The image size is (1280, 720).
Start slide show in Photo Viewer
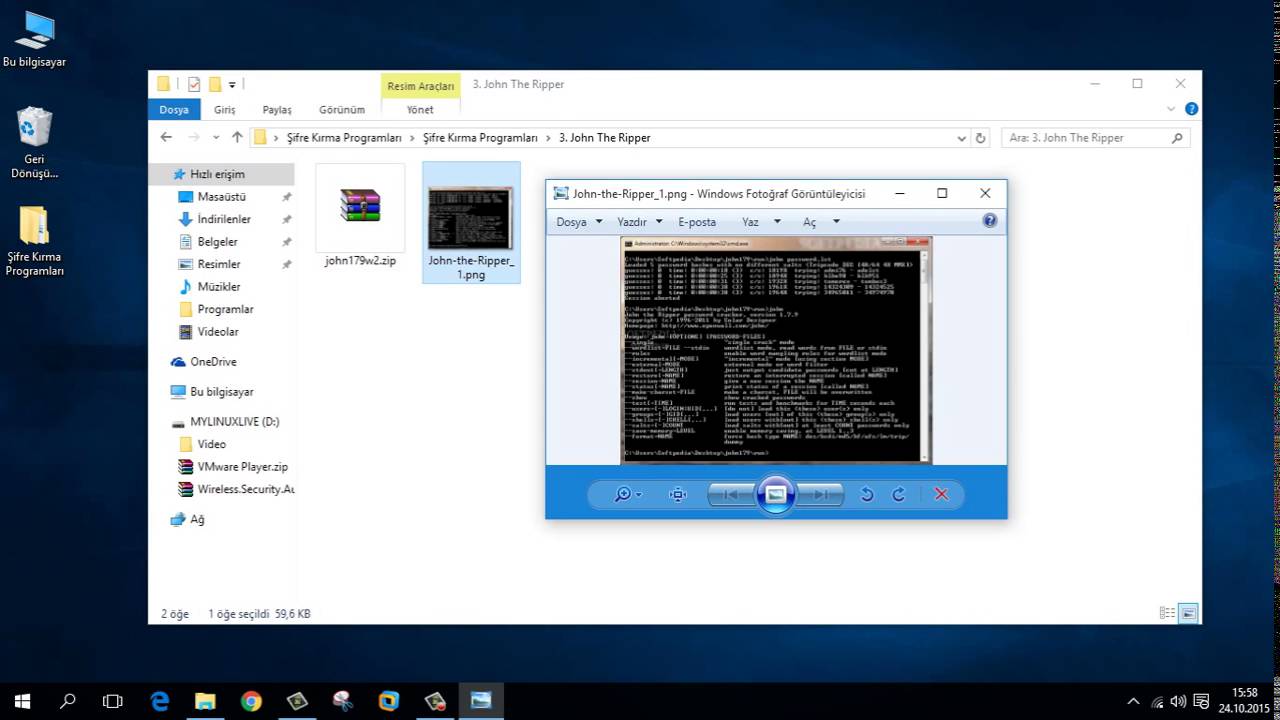[776, 494]
